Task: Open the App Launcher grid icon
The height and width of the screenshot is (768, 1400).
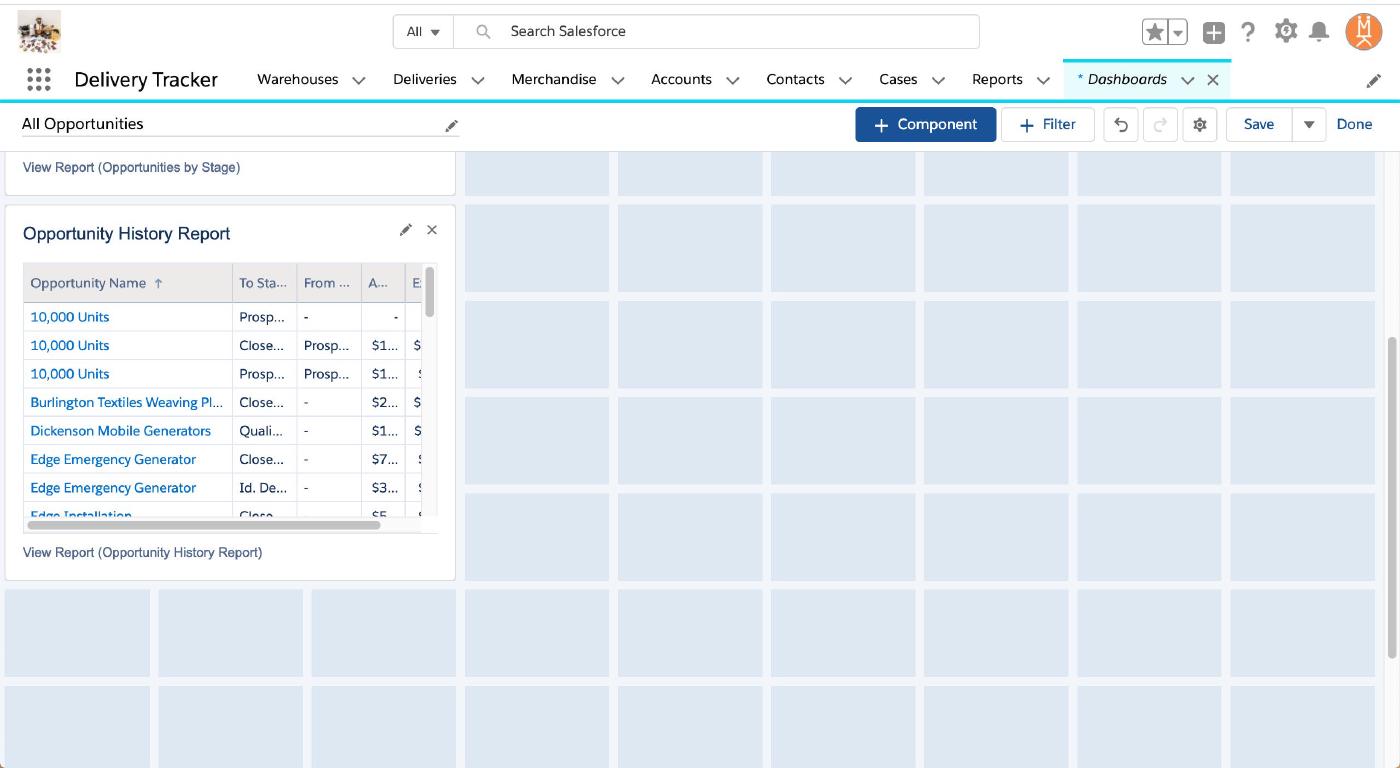Action: click(x=38, y=80)
